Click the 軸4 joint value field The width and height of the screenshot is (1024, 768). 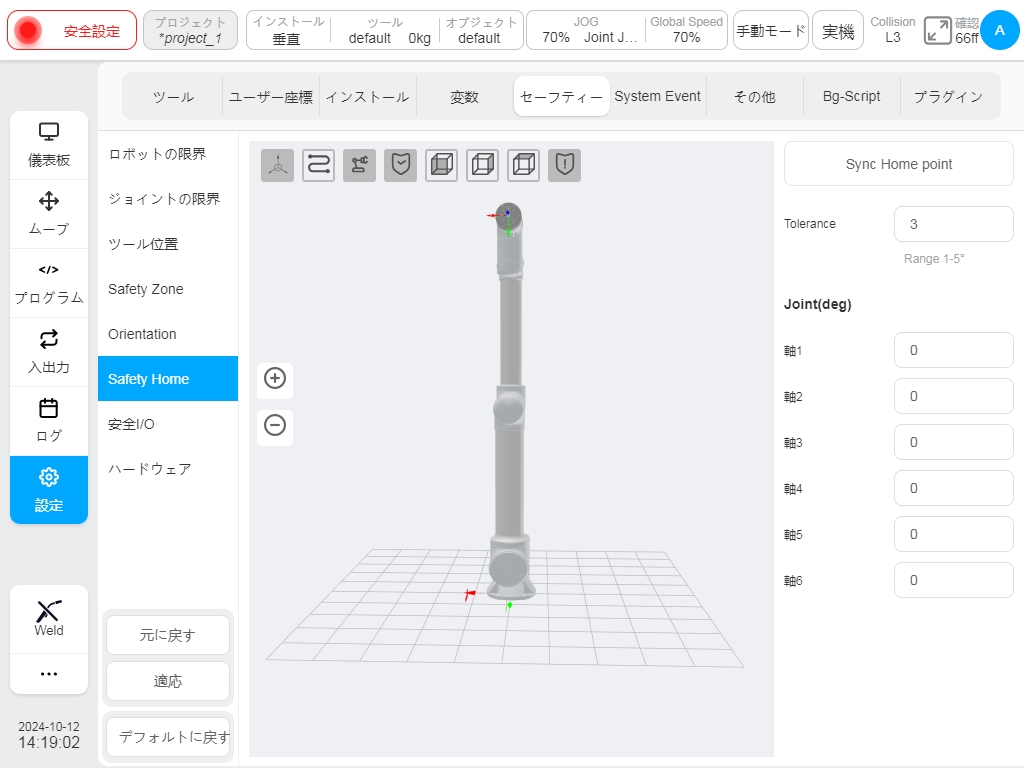953,488
